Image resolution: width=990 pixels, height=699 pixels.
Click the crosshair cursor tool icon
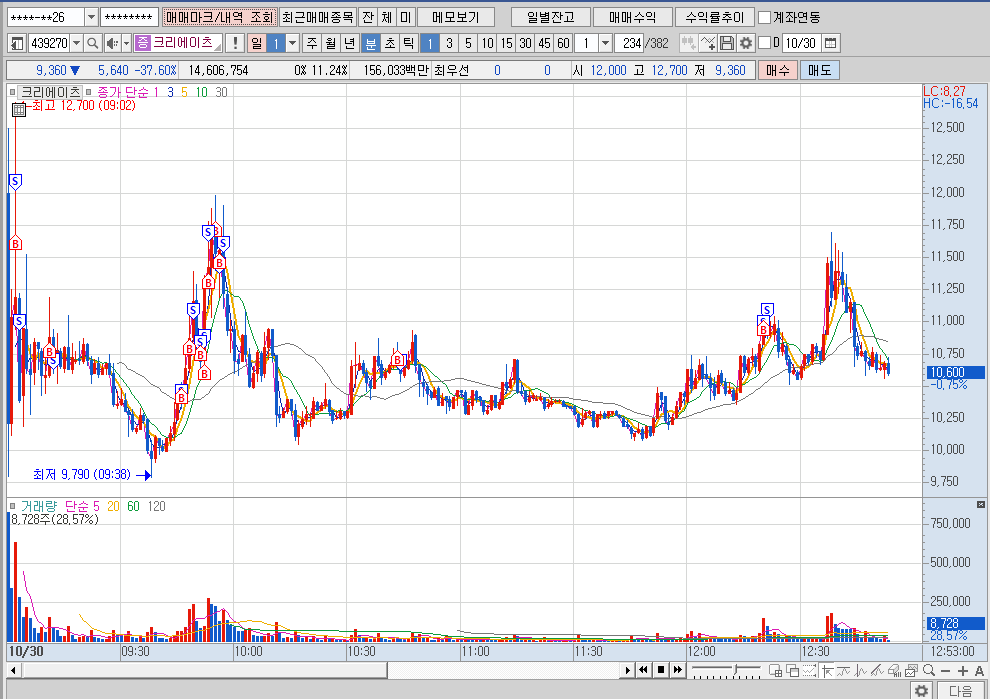coord(827,671)
